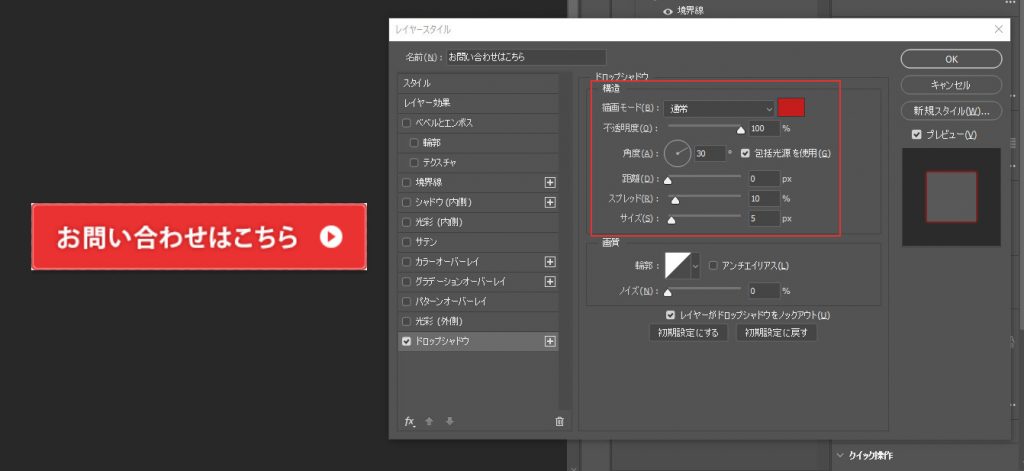Click the red shadow color swatch
This screenshot has width=1024, height=471.
pyautogui.click(x=791, y=108)
